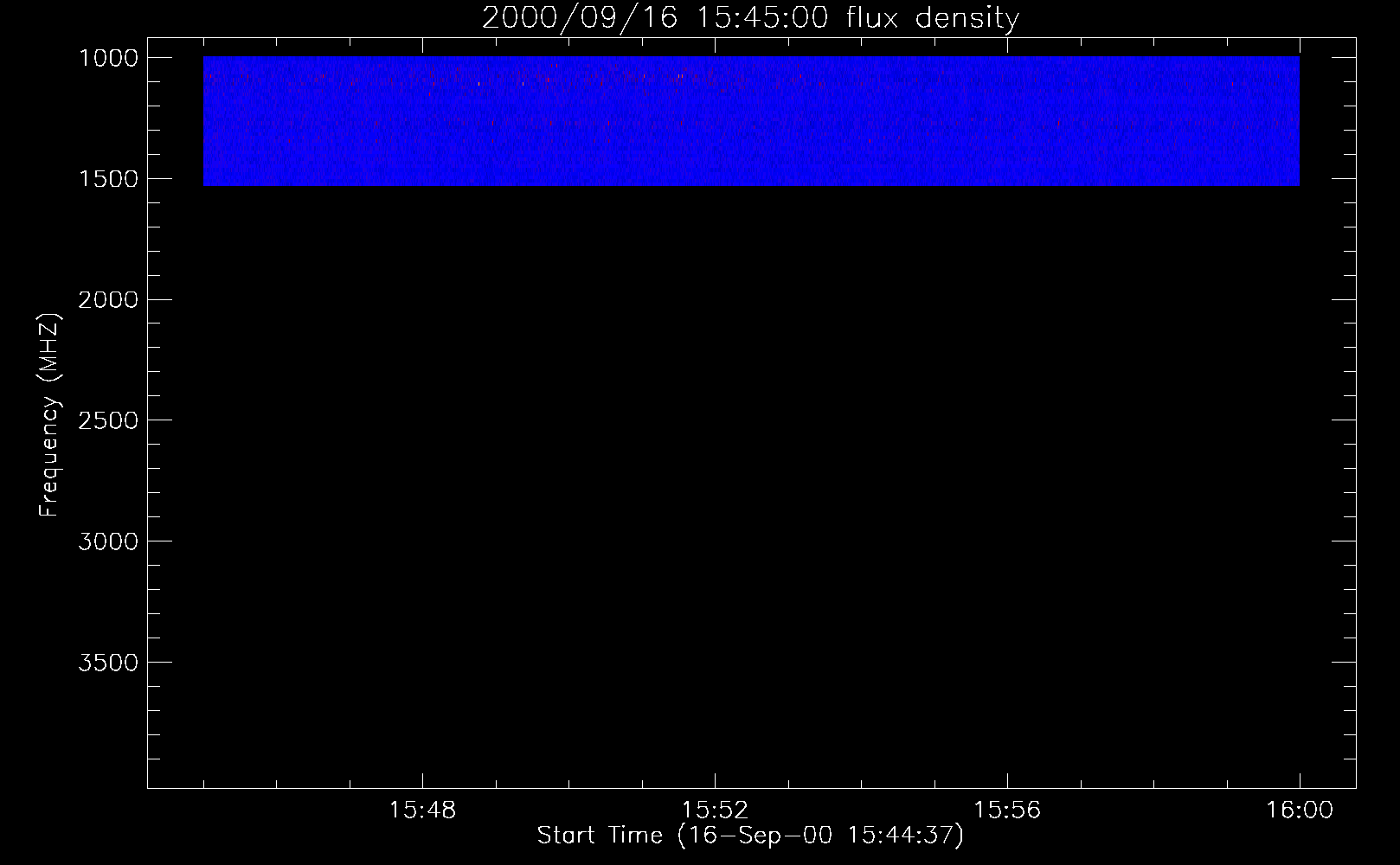
Task: Click the 3000 frequency tick label
Action: click(x=109, y=541)
